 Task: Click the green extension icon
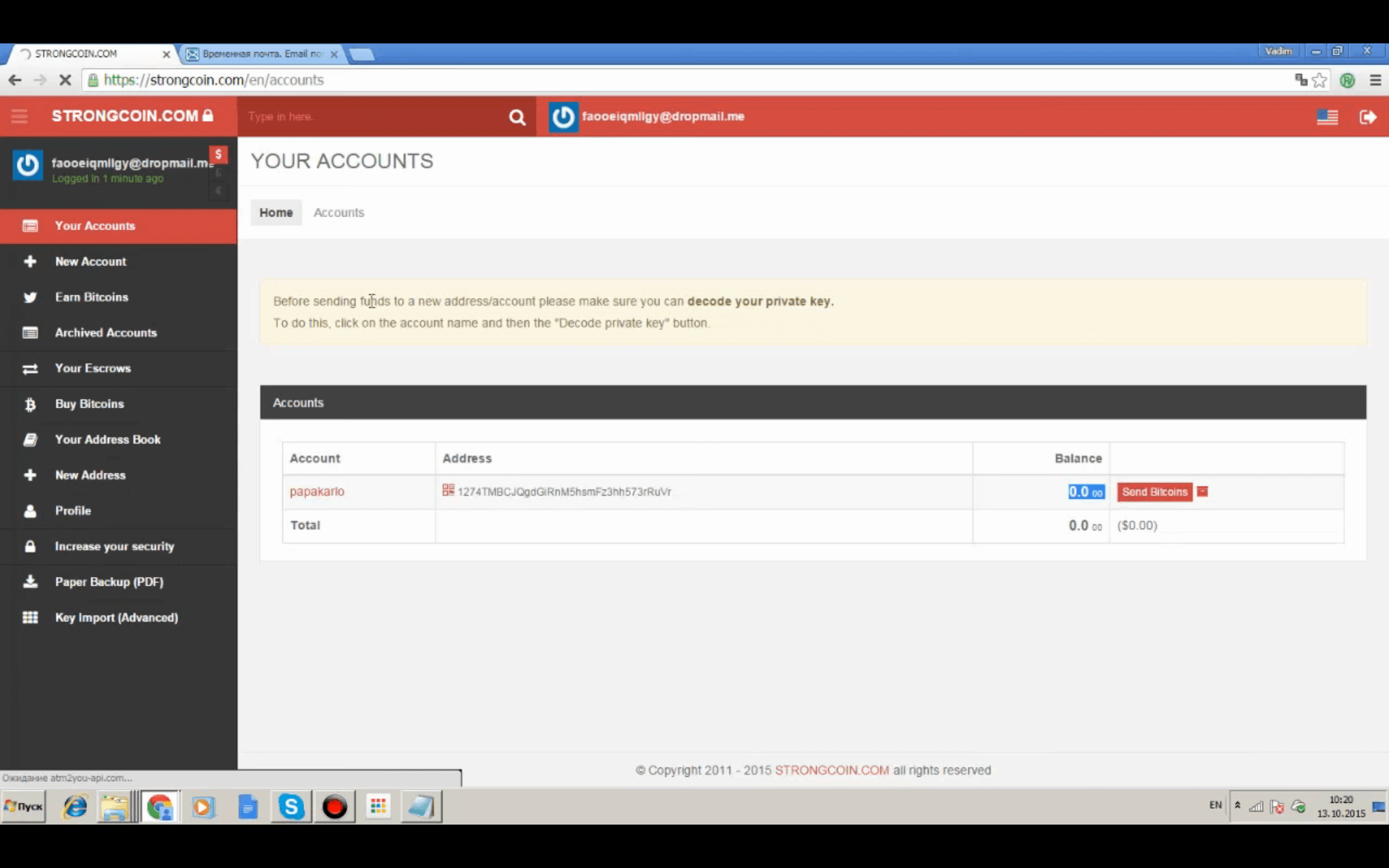(x=1347, y=80)
